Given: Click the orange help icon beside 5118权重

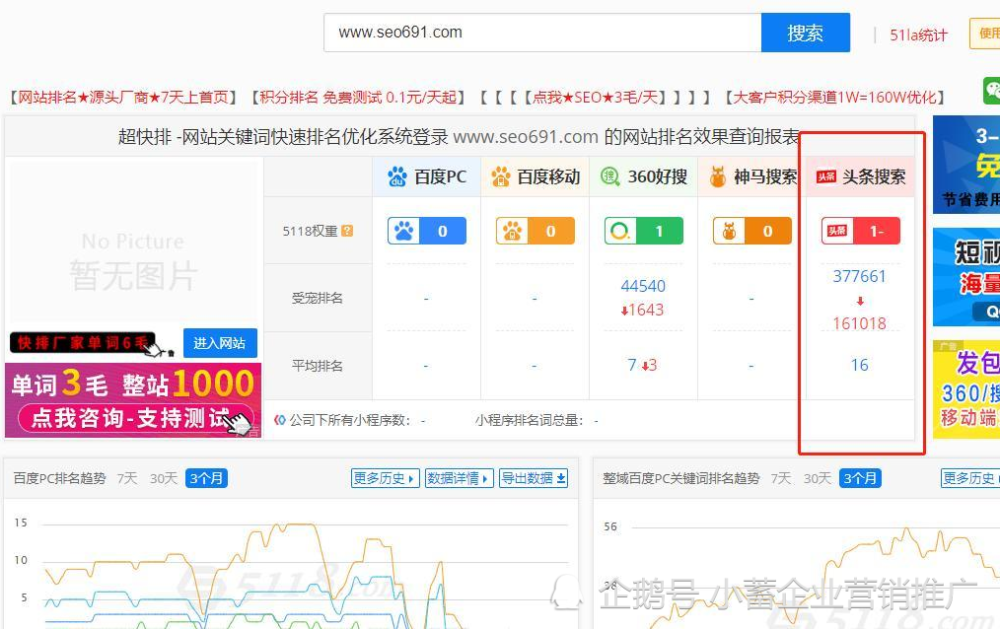Looking at the screenshot, I should click(347, 231).
